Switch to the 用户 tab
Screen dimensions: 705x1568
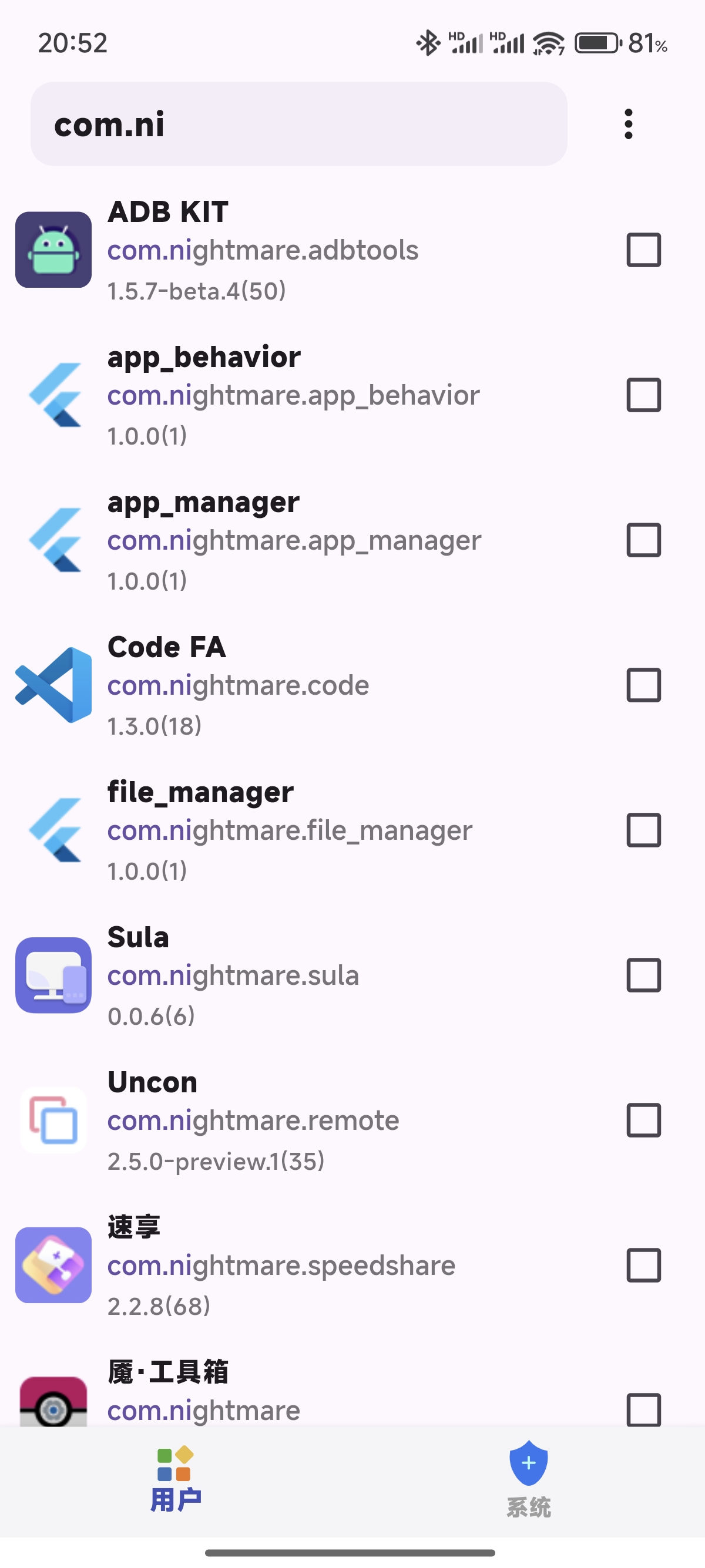[176, 1480]
